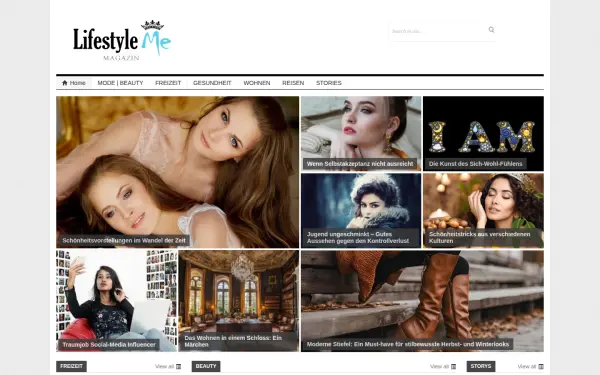600x375 pixels.
Task: Open the MODE | BEAUTY menu
Action: 120,83
